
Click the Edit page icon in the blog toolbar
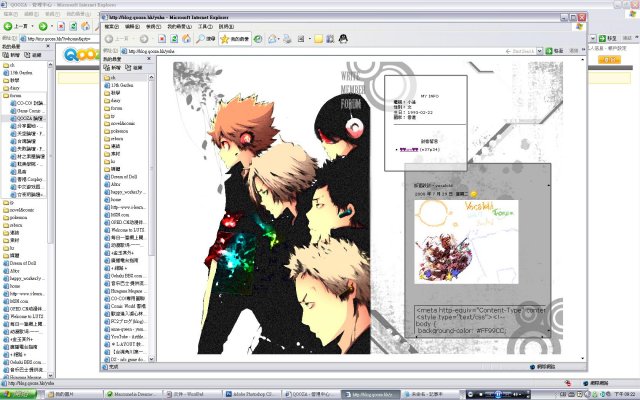301,39
